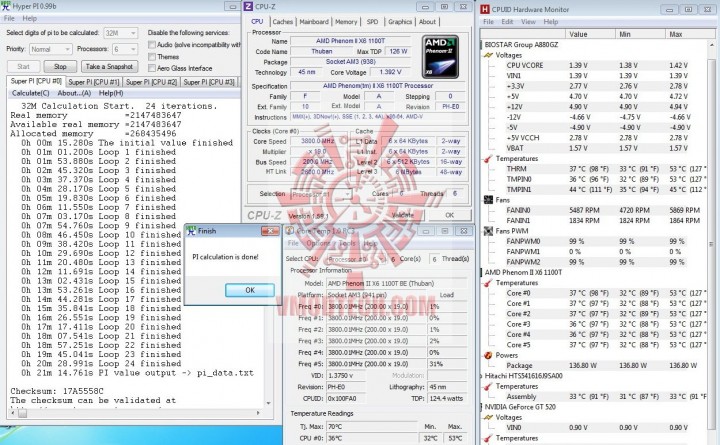Click OK in the Finish dialog
Image resolution: width=720 pixels, height=445 pixels.
(x=250, y=290)
